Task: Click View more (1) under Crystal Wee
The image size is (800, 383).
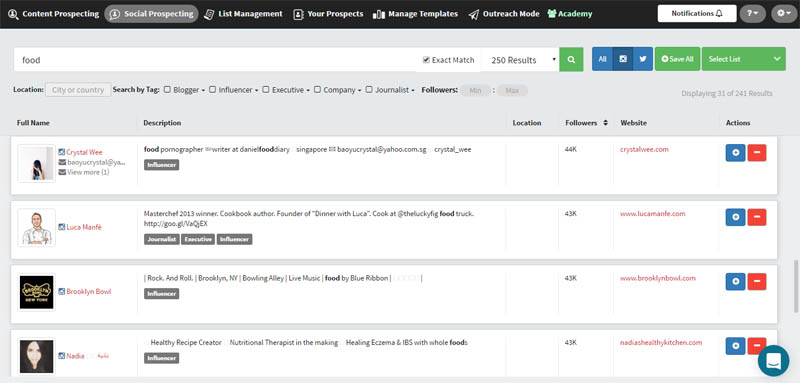Action: point(88,172)
